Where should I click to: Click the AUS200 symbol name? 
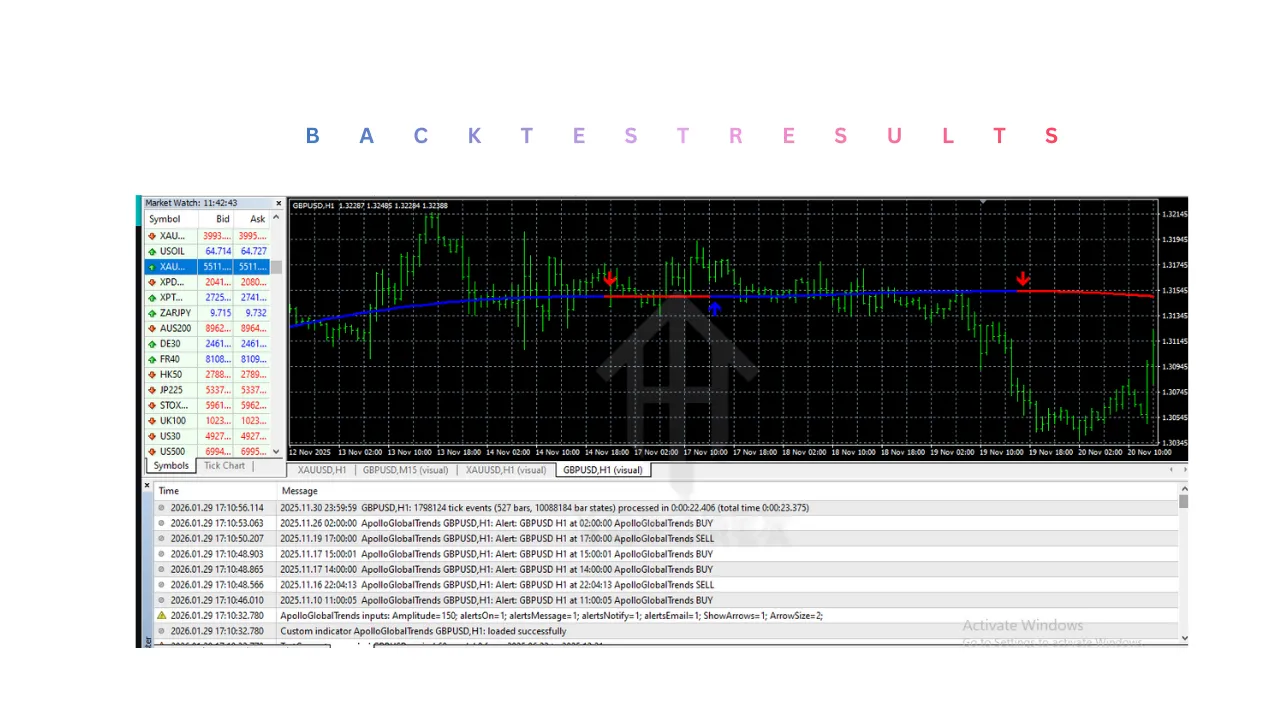(x=175, y=328)
